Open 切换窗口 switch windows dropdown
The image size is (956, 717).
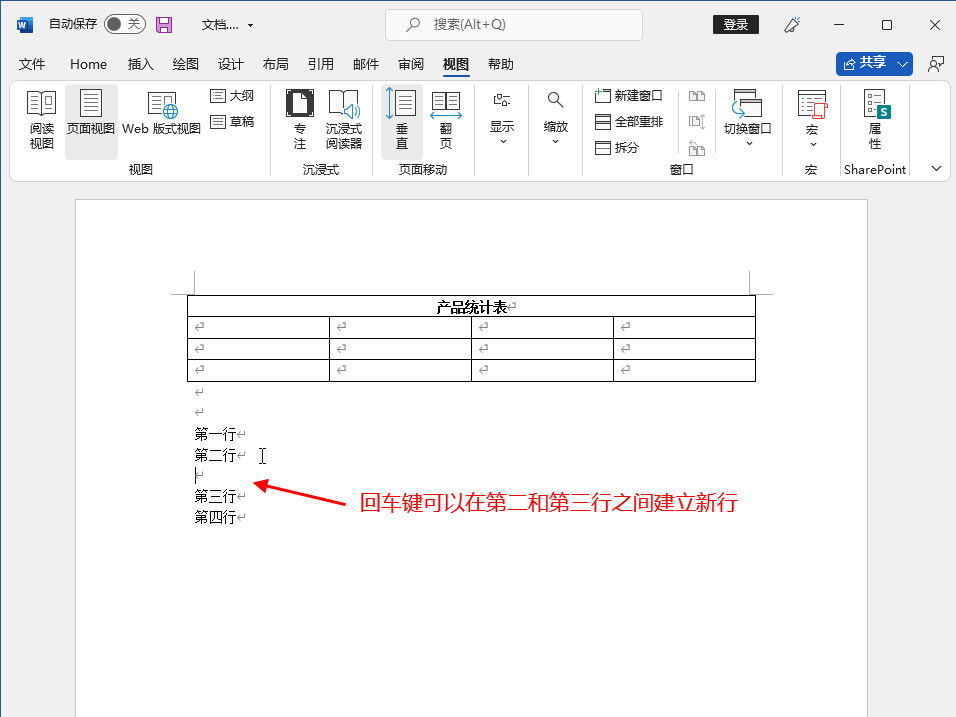tap(748, 120)
